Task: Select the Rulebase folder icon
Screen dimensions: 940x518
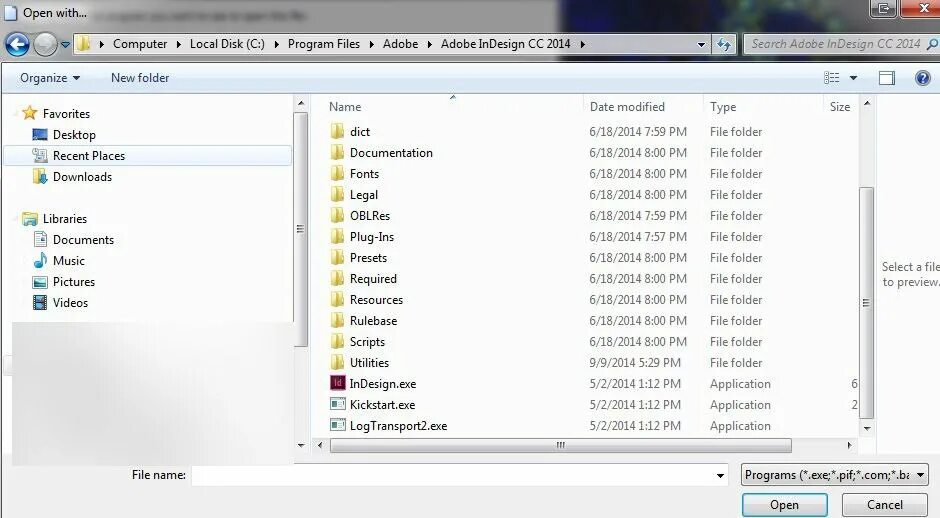Action: (338, 320)
